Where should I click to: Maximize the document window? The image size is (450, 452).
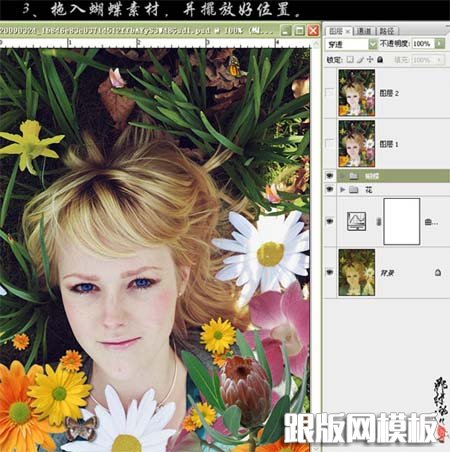(x=299, y=30)
